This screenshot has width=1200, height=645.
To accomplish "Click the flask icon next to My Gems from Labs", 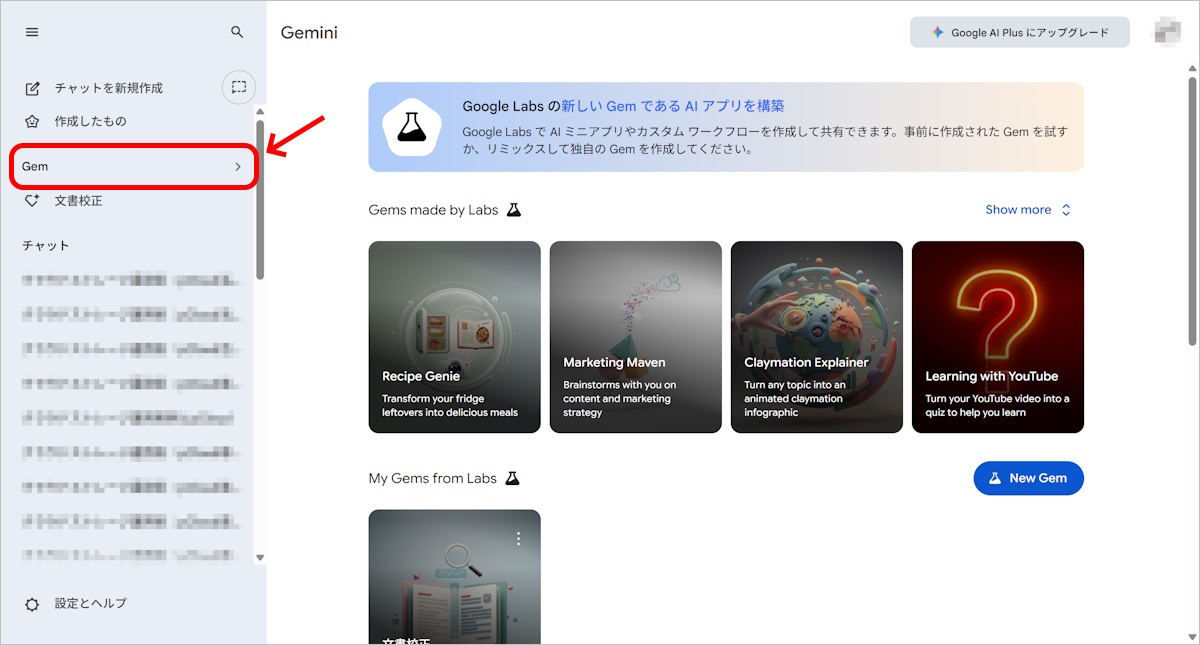I will 513,477.
